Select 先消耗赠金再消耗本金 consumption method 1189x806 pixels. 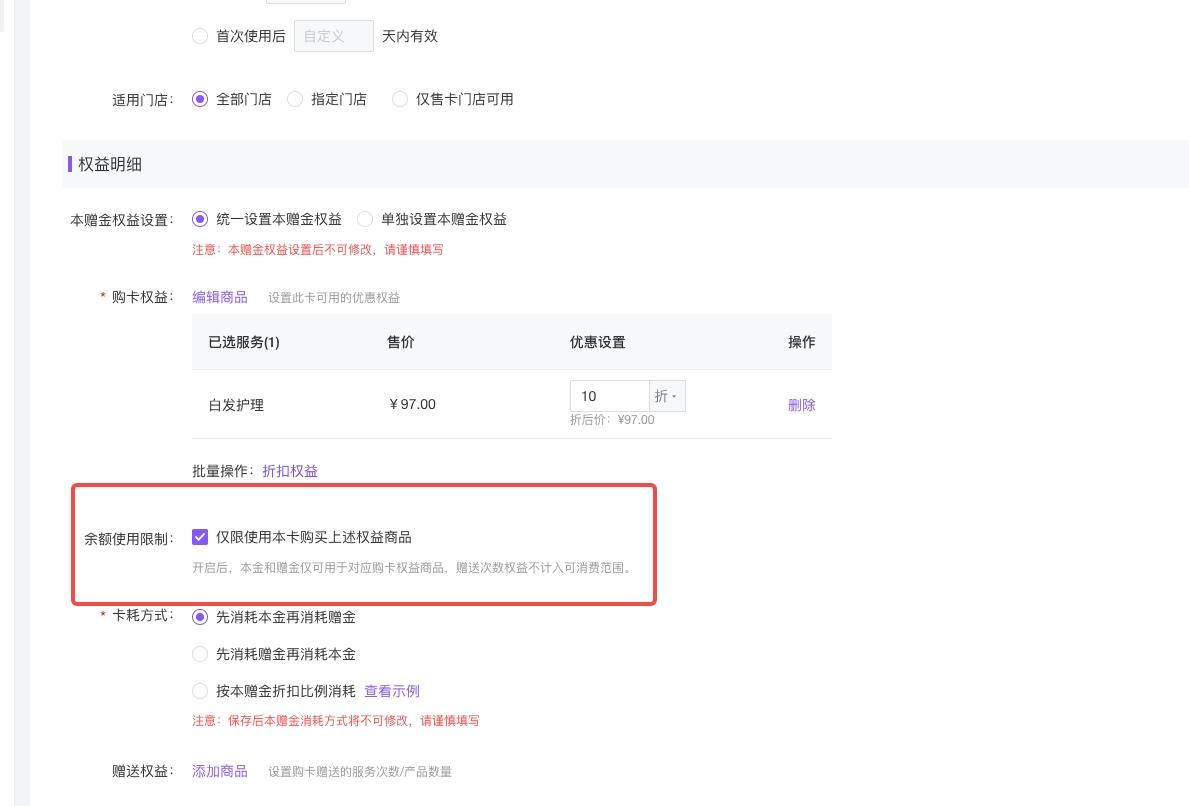click(x=200, y=654)
